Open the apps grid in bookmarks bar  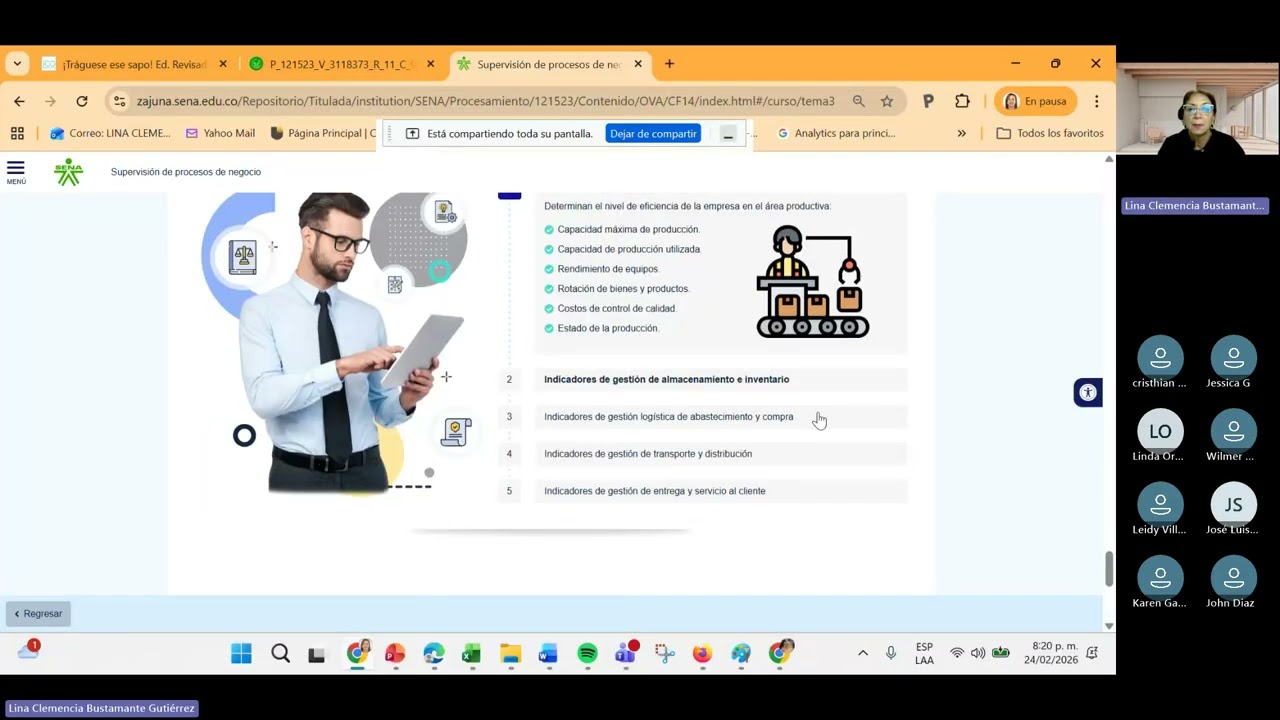point(17,133)
